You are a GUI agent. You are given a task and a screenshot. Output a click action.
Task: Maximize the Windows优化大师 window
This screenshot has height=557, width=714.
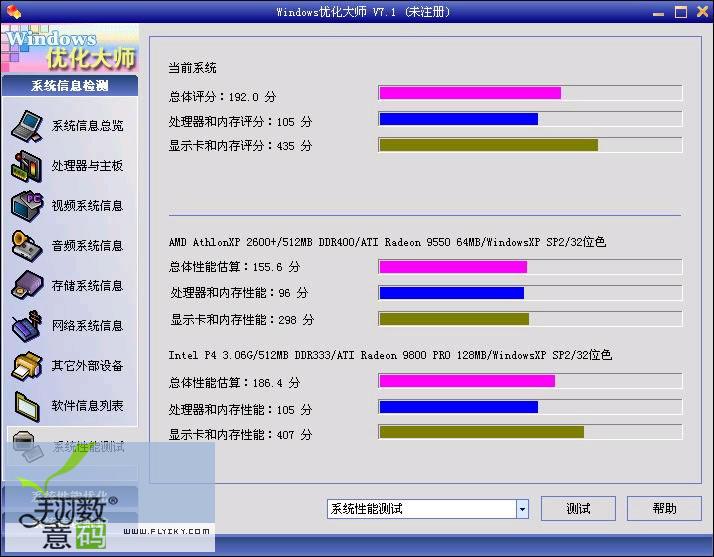(681, 12)
